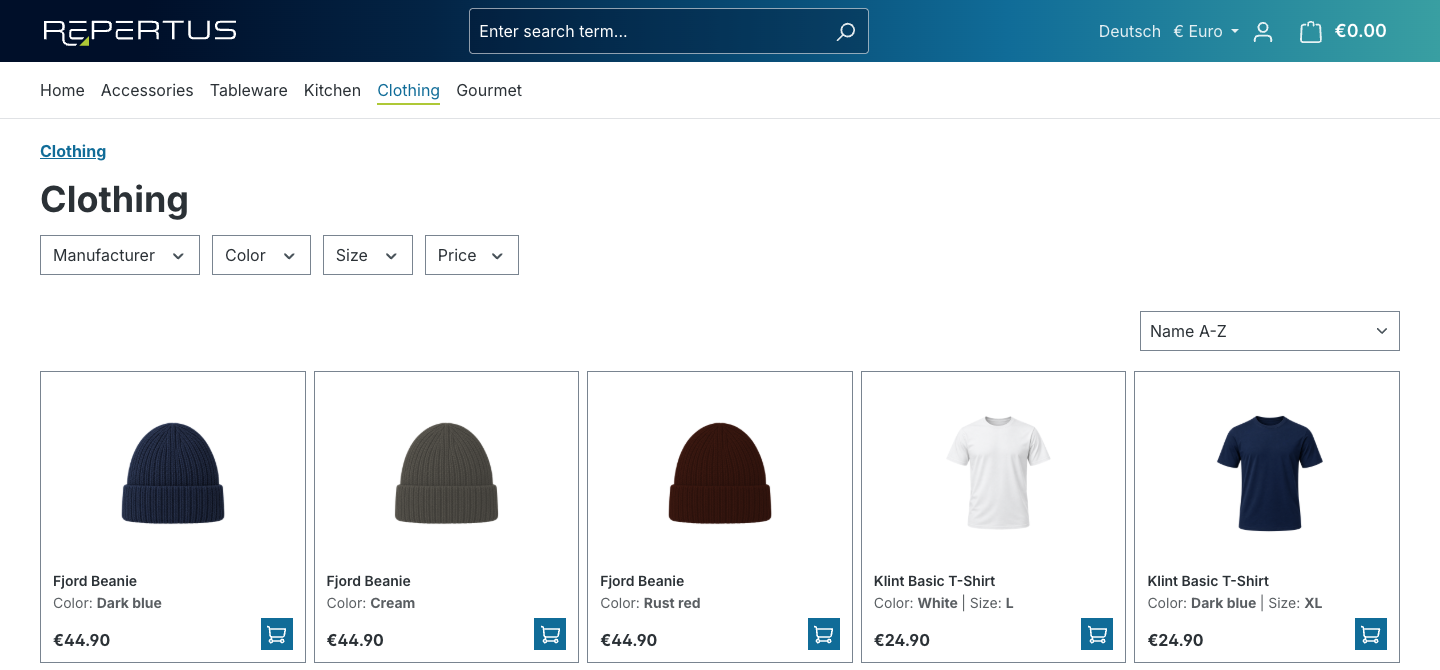Viewport: 1440px width, 670px height.
Task: Expand the Price filter dropdown
Action: point(472,255)
